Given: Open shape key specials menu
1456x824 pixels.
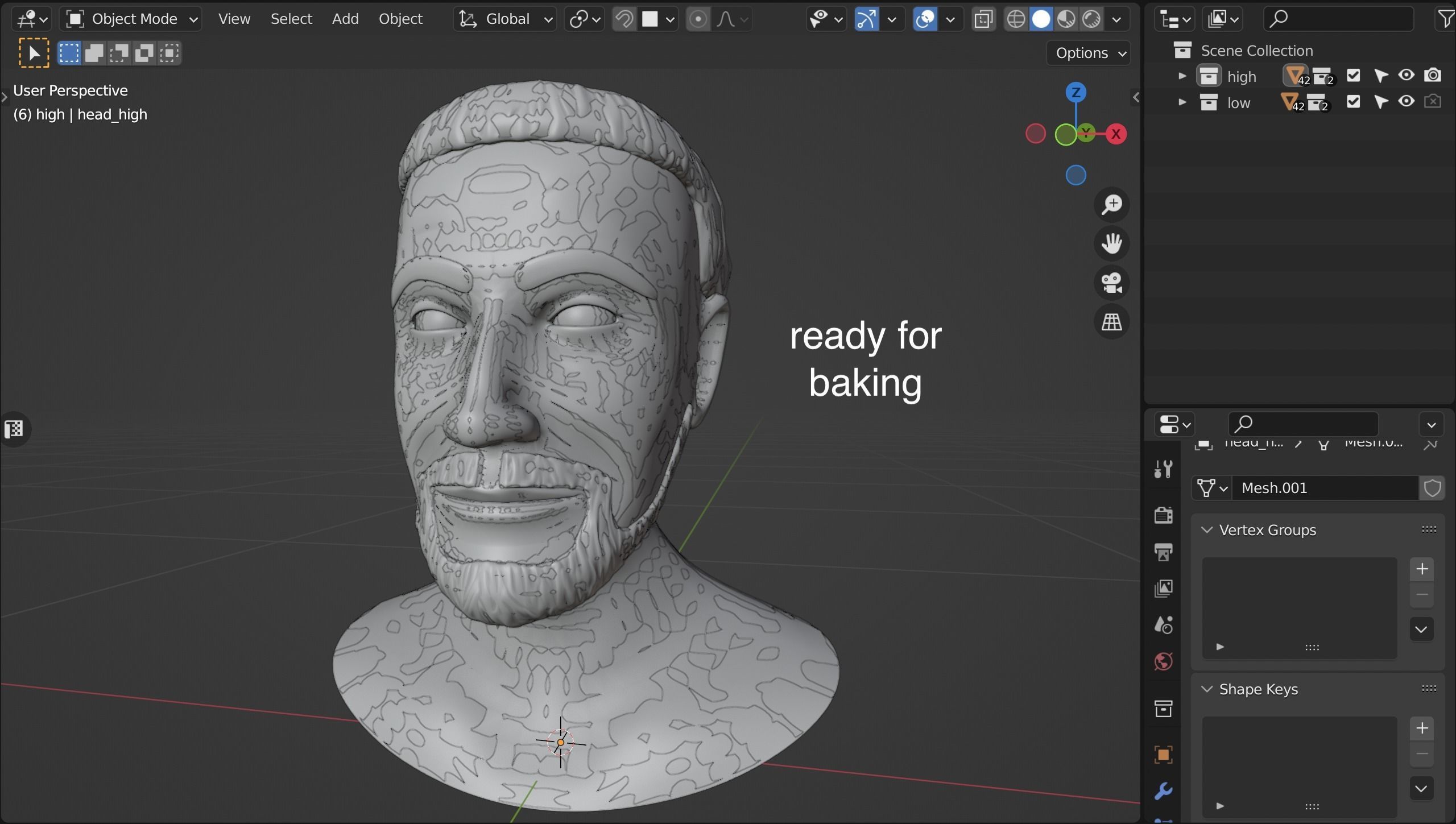Looking at the screenshot, I should 1421,789.
